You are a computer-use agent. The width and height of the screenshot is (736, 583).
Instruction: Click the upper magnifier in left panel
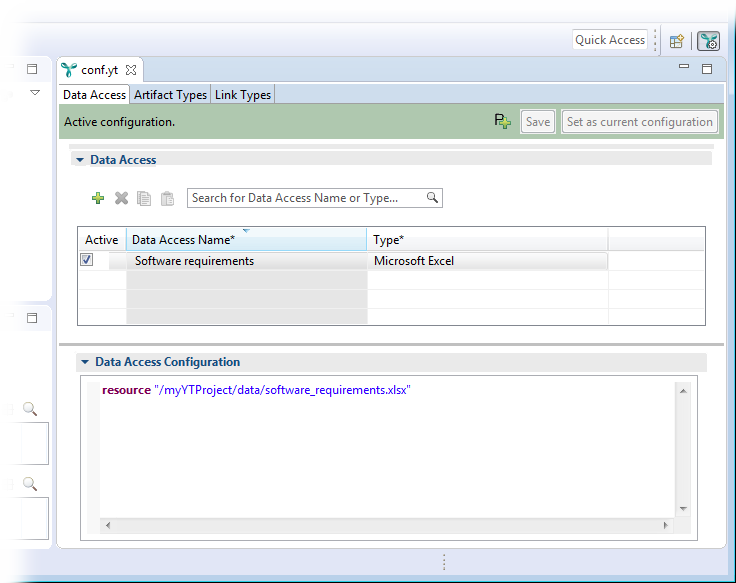pos(30,409)
